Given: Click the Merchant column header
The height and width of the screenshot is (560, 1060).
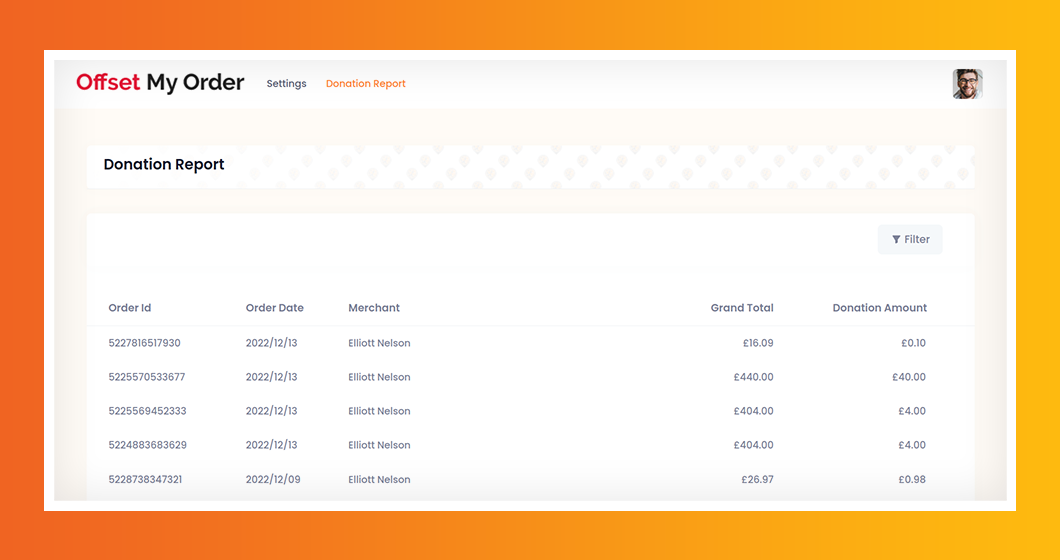Looking at the screenshot, I should 374,308.
